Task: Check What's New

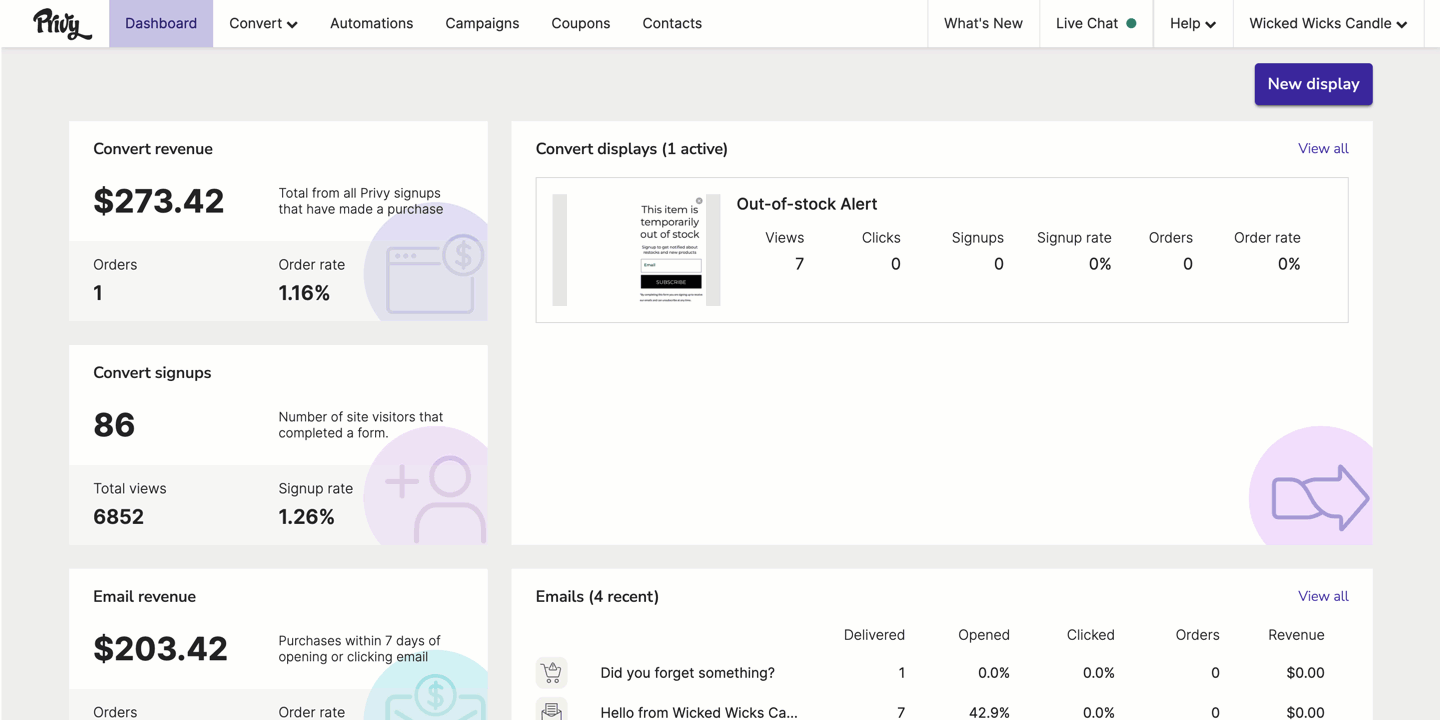Action: tap(983, 23)
